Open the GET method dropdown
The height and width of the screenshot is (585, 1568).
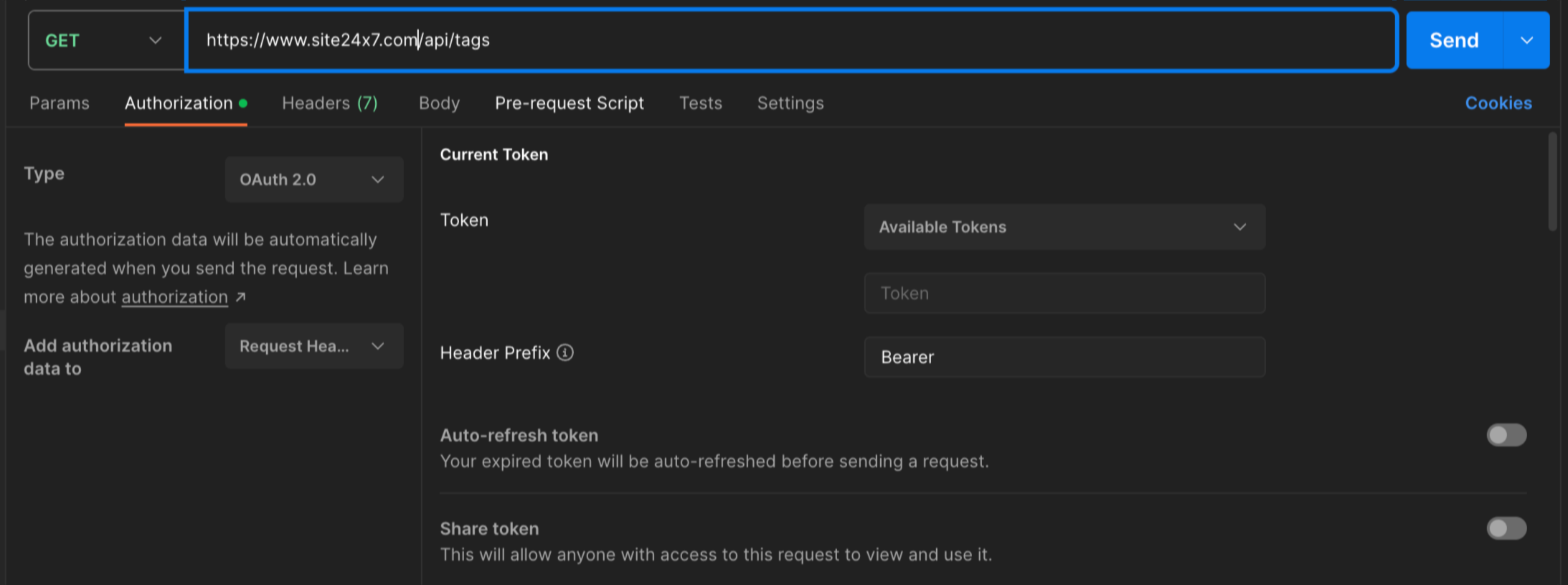[x=105, y=40]
